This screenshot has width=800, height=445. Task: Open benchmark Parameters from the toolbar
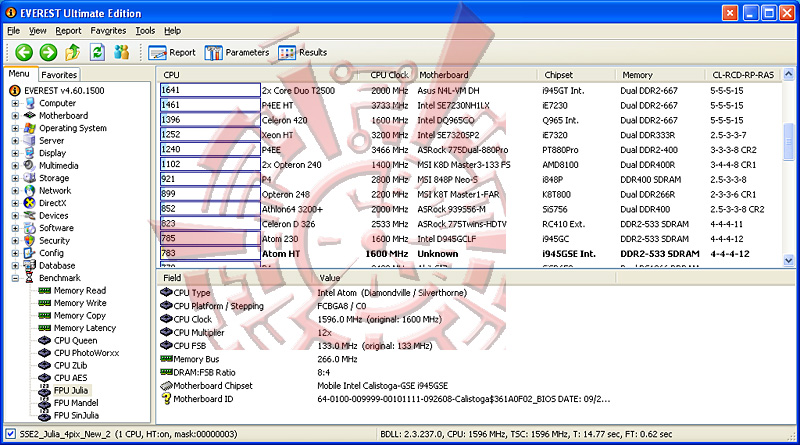(x=237, y=53)
